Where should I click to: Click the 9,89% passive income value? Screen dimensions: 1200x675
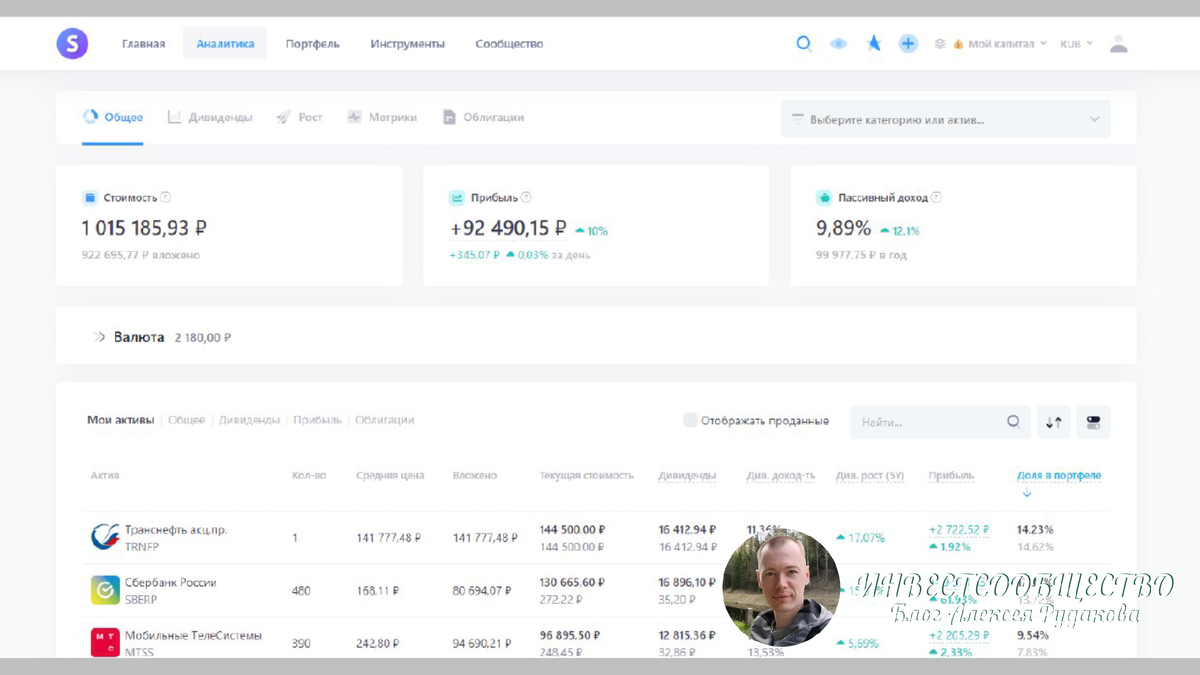click(x=843, y=228)
